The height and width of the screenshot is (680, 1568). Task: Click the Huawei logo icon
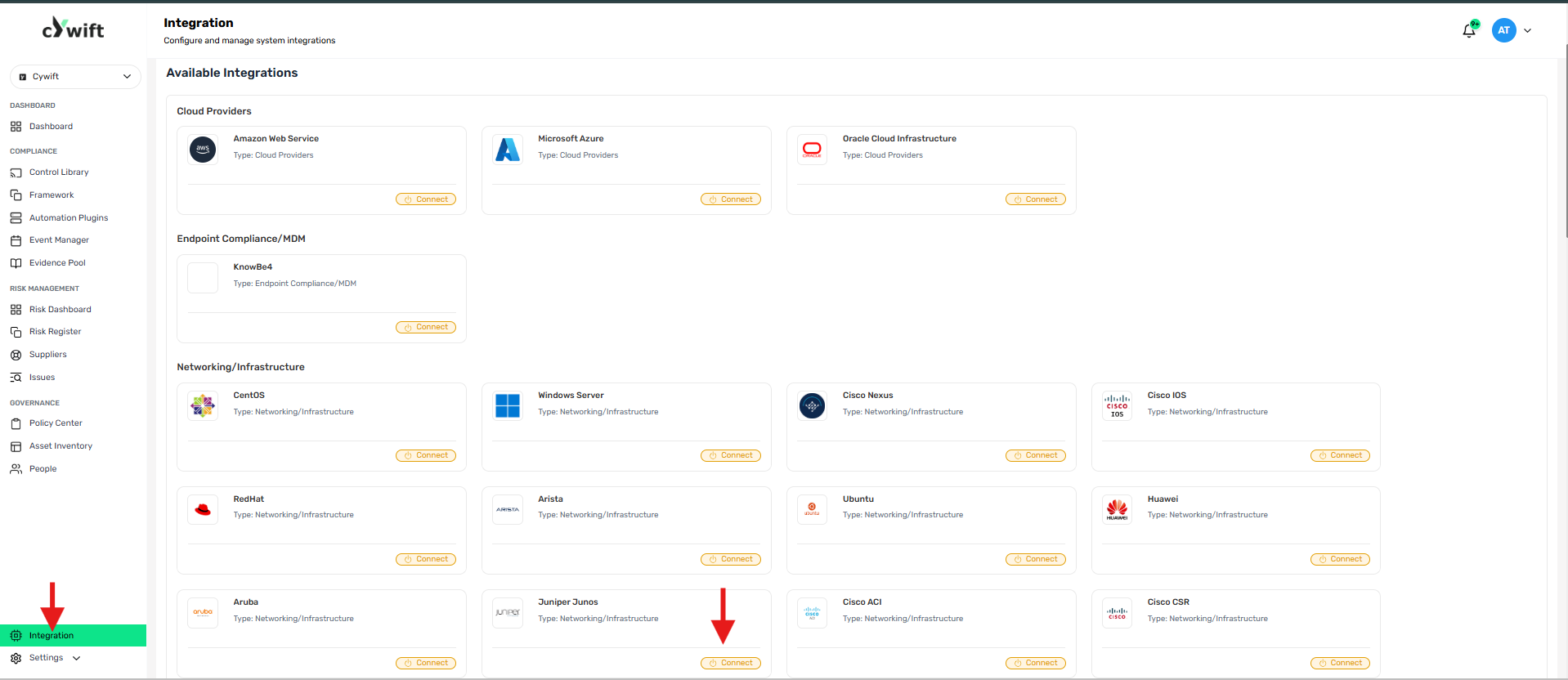(x=1117, y=510)
